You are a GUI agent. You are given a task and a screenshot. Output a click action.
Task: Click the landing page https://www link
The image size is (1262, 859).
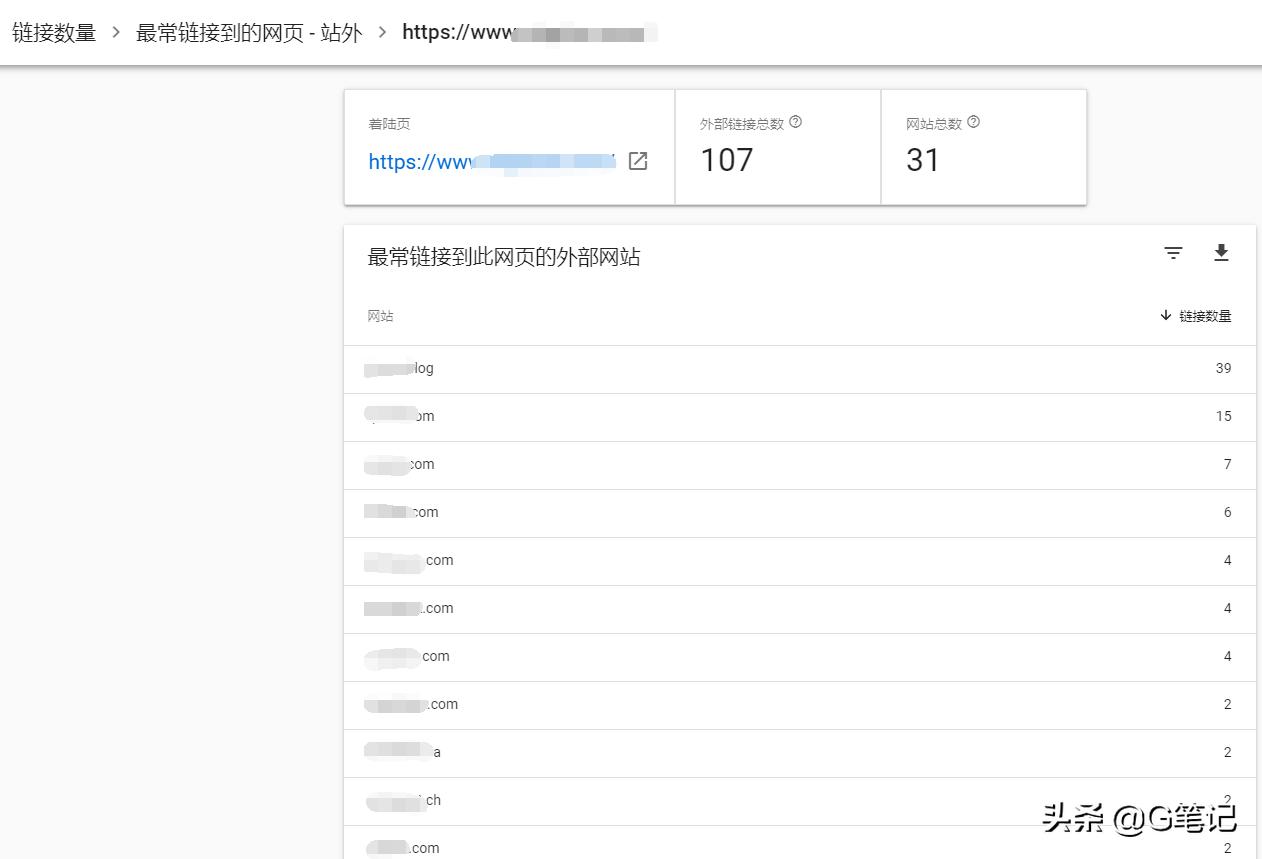pyautogui.click(x=492, y=162)
